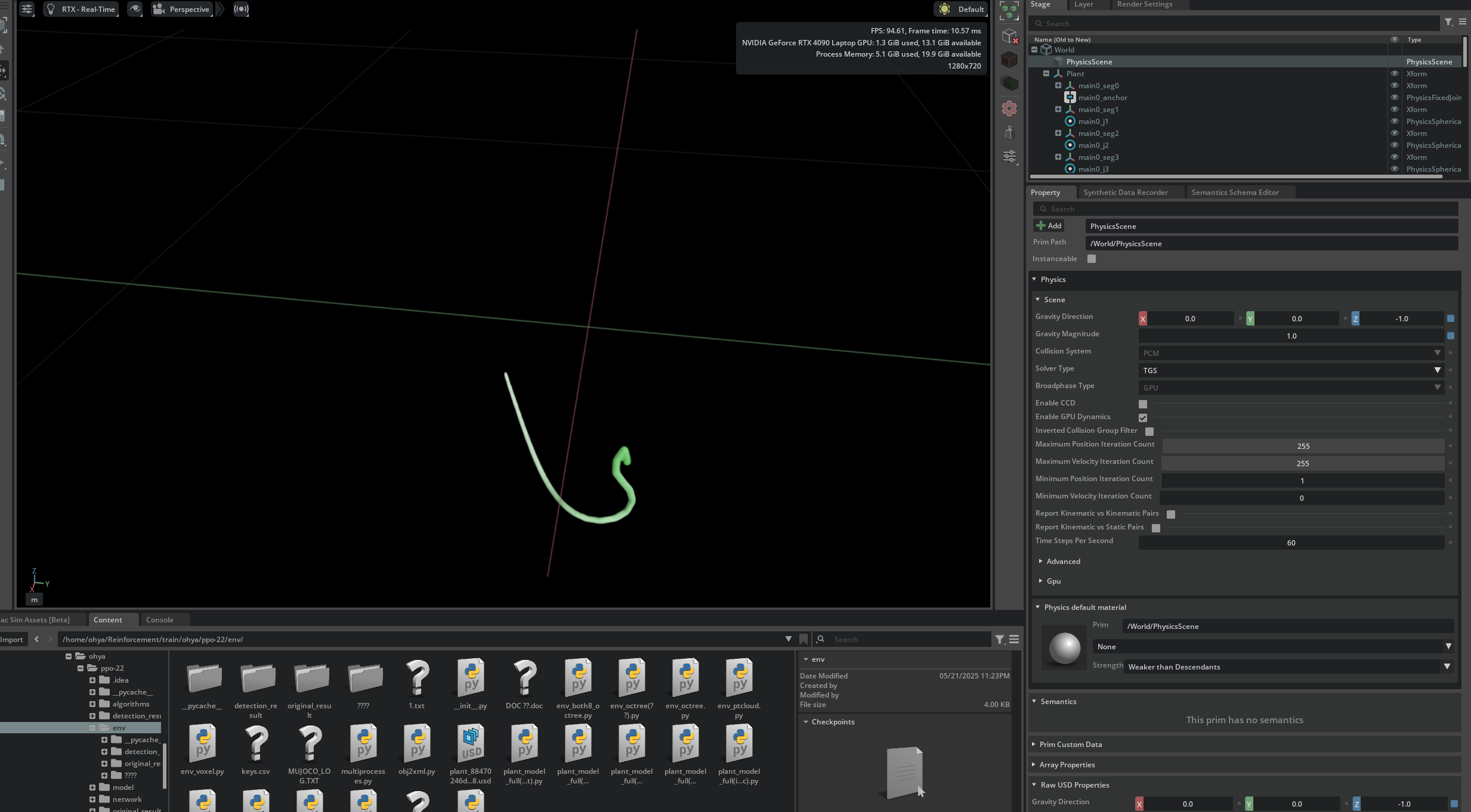The height and width of the screenshot is (812, 1471).
Task: Click the RTX - Real-Time renderer lightbulb icon
Action: click(51, 9)
